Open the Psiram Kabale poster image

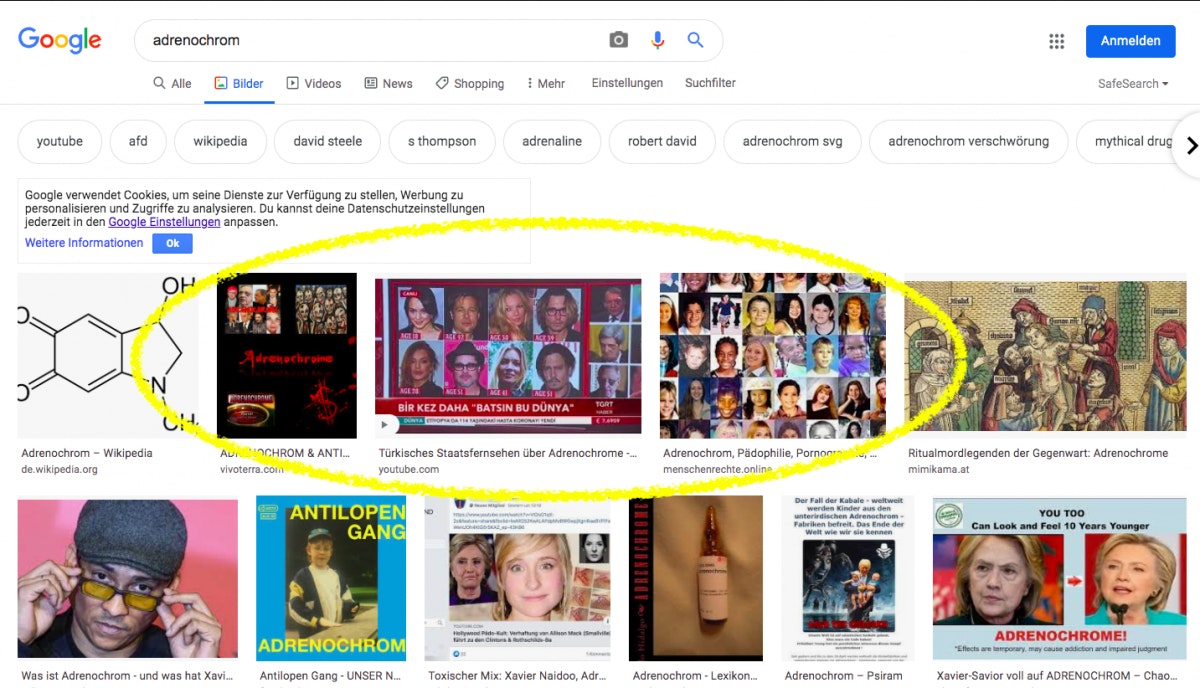pyautogui.click(x=847, y=578)
